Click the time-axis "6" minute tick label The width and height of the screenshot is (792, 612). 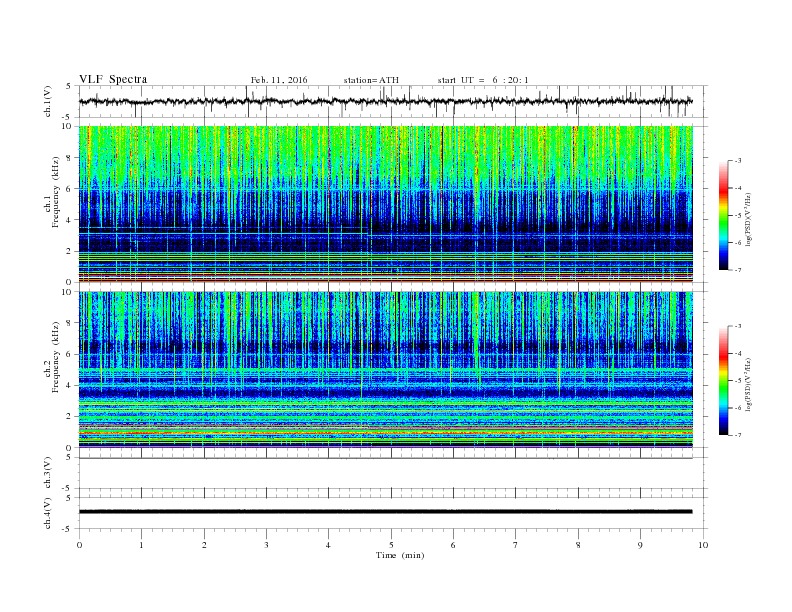click(453, 545)
